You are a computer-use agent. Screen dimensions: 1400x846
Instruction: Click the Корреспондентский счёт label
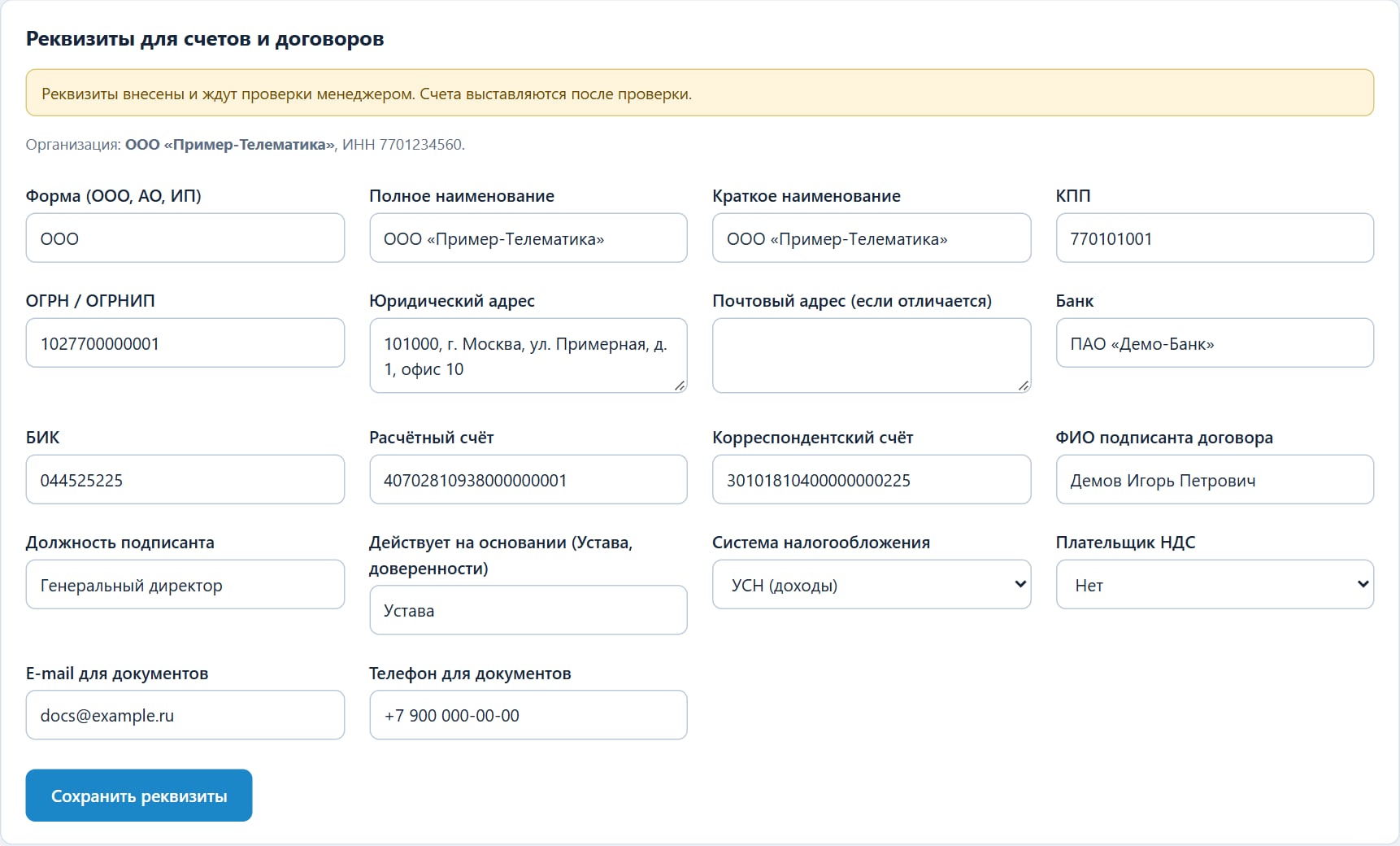pos(813,438)
